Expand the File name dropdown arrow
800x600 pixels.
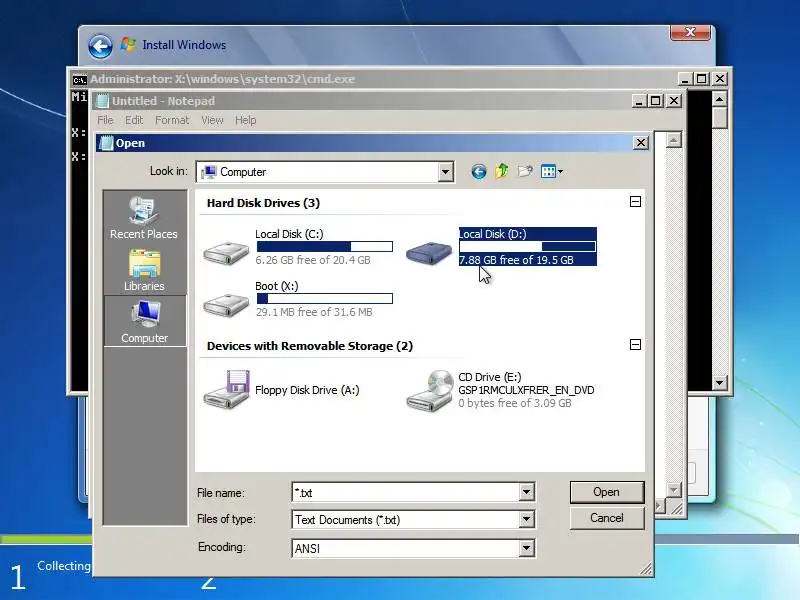(527, 492)
